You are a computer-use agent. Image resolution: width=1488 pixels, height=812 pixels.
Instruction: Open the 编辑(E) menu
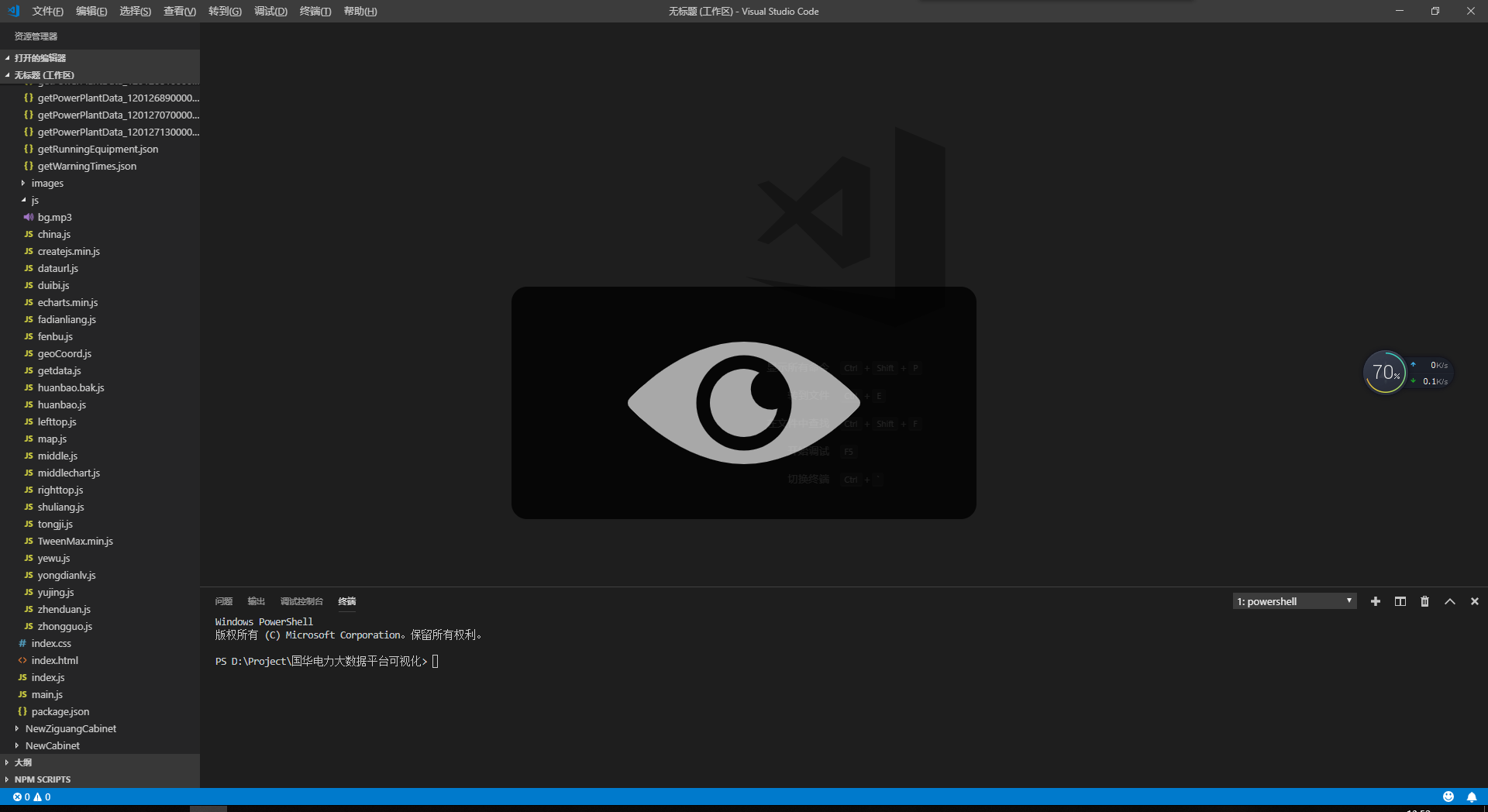pyautogui.click(x=91, y=11)
